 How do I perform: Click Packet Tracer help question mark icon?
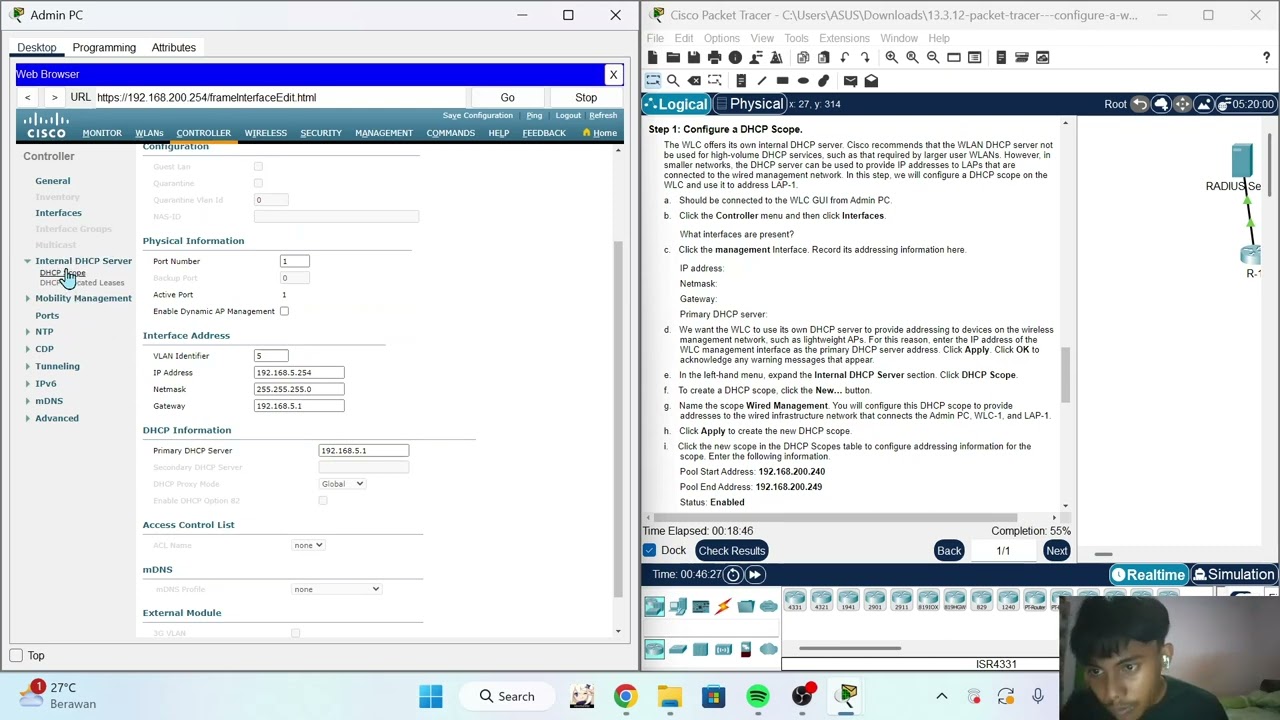(1266, 58)
